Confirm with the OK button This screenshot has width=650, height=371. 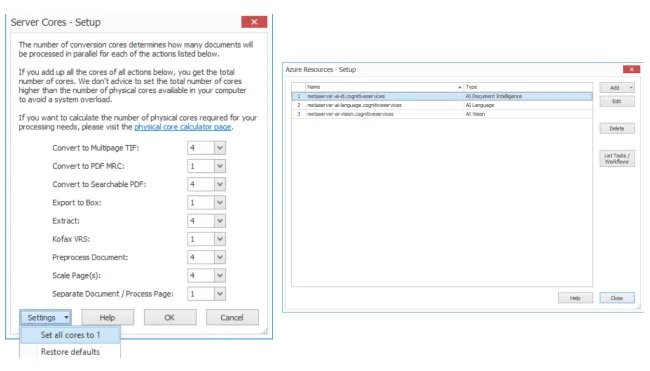point(170,318)
